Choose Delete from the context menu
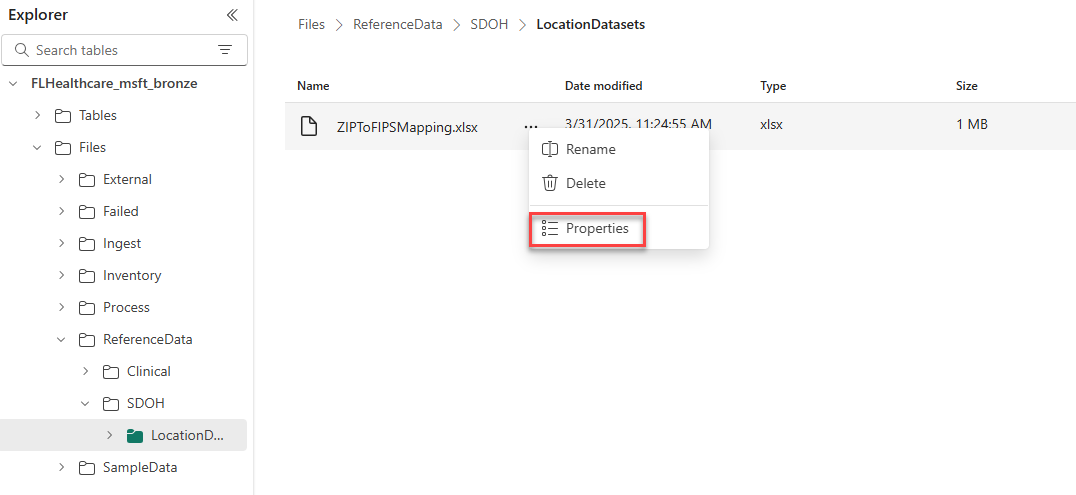This screenshot has width=1076, height=495. coord(618,183)
